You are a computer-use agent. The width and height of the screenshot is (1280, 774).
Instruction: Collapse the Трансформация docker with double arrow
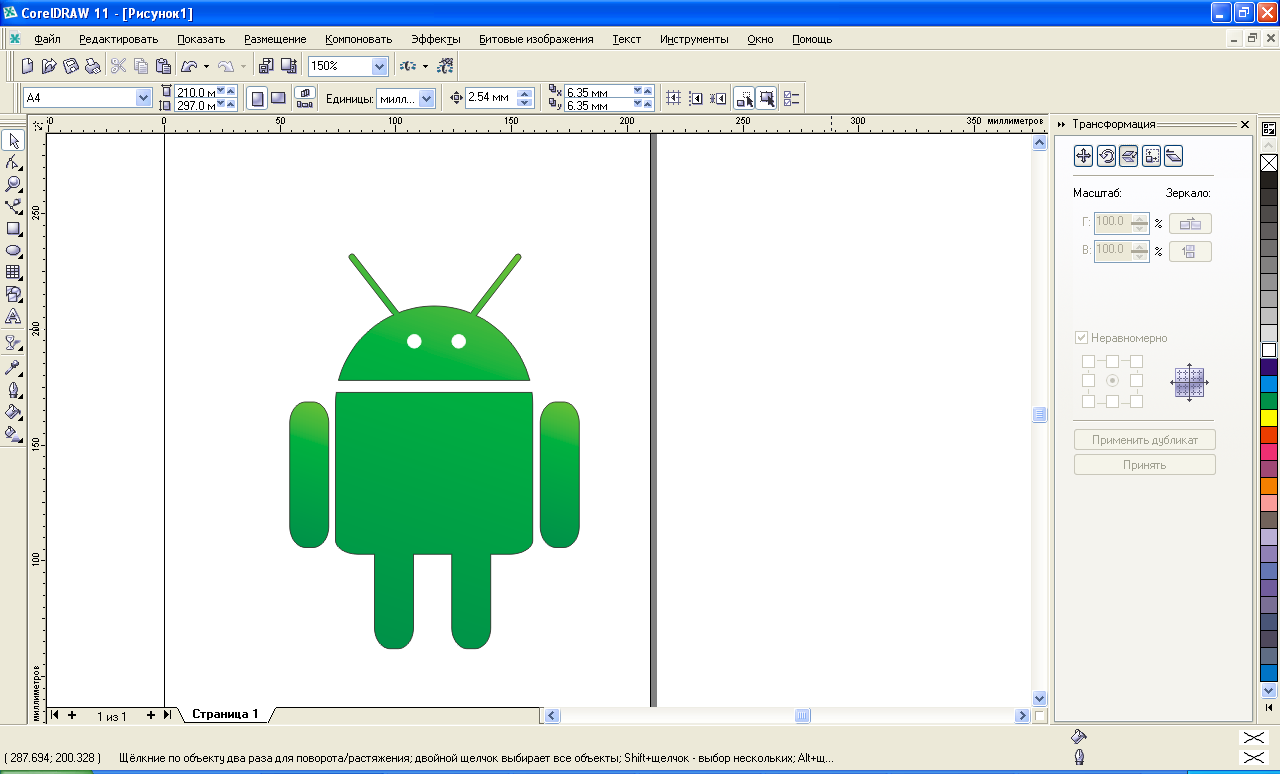(1061, 124)
